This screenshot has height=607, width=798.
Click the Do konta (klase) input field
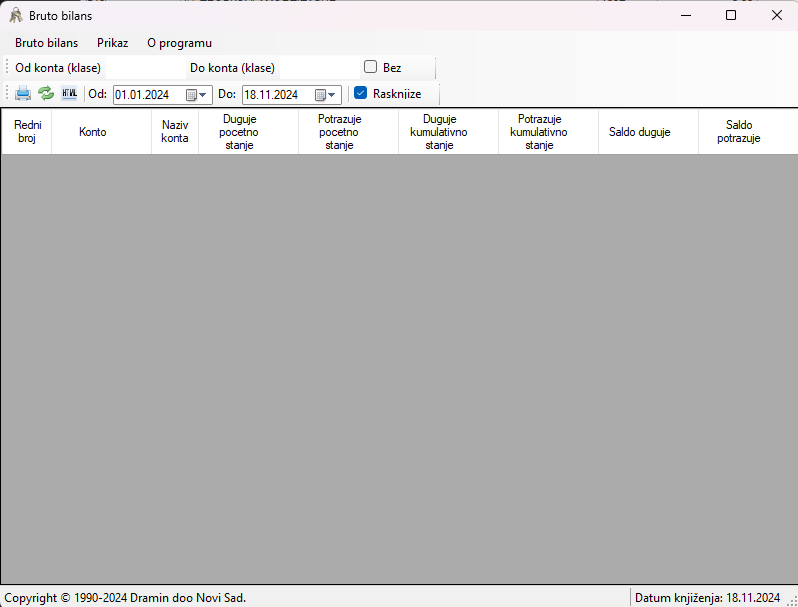(317, 68)
